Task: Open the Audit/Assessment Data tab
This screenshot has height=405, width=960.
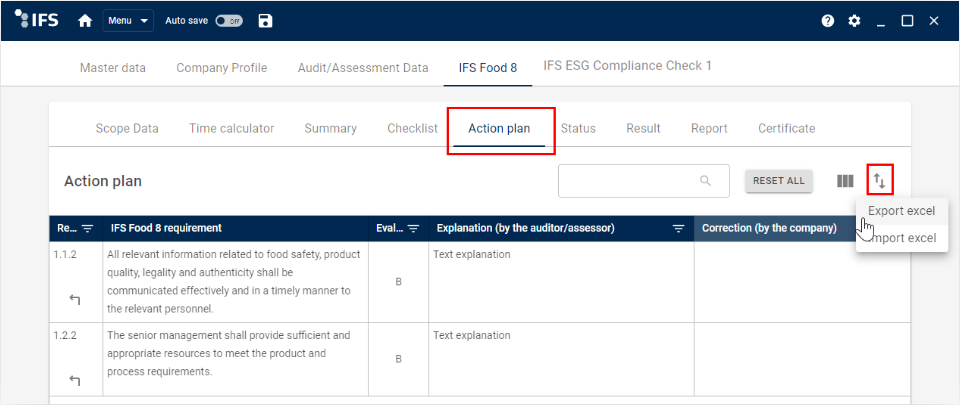Action: click(363, 68)
